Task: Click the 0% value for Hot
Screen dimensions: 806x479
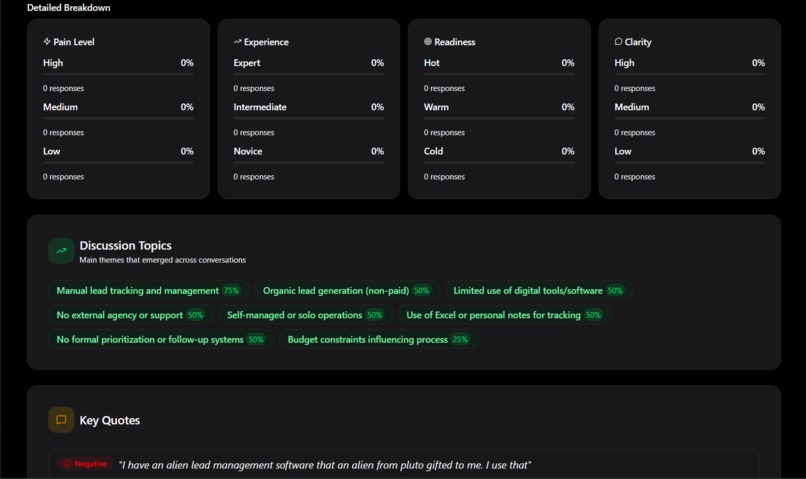Action: (568, 63)
